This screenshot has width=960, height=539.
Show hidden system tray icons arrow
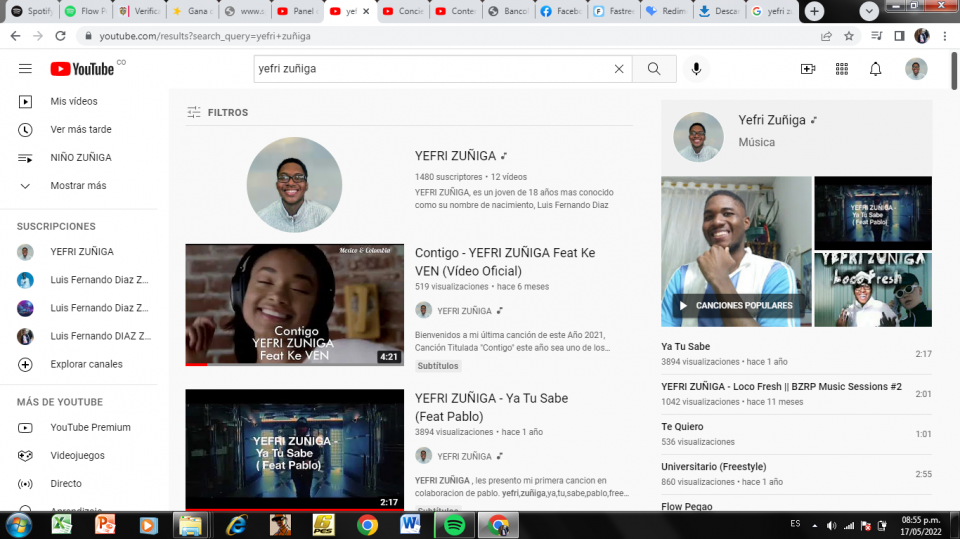pos(814,525)
